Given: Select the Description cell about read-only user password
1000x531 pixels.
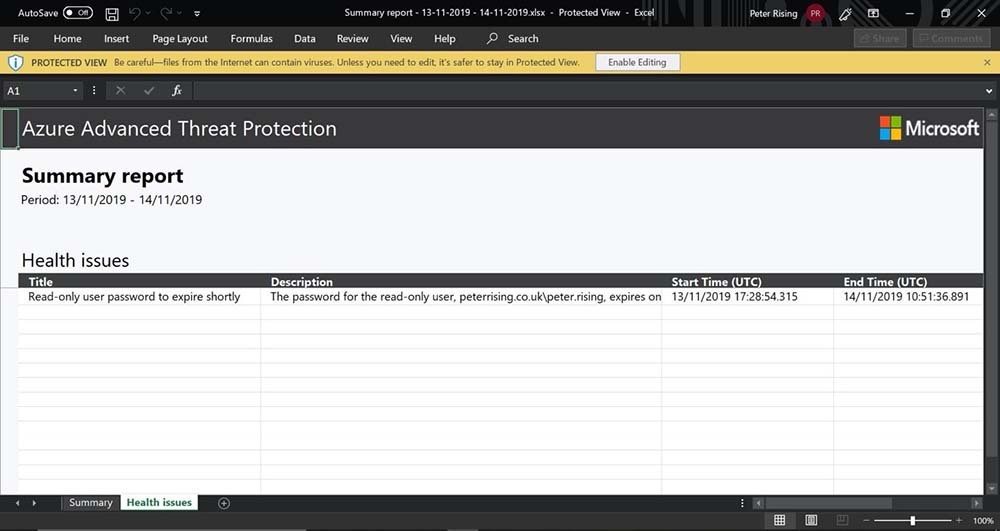Looking at the screenshot, I should click(x=461, y=296).
